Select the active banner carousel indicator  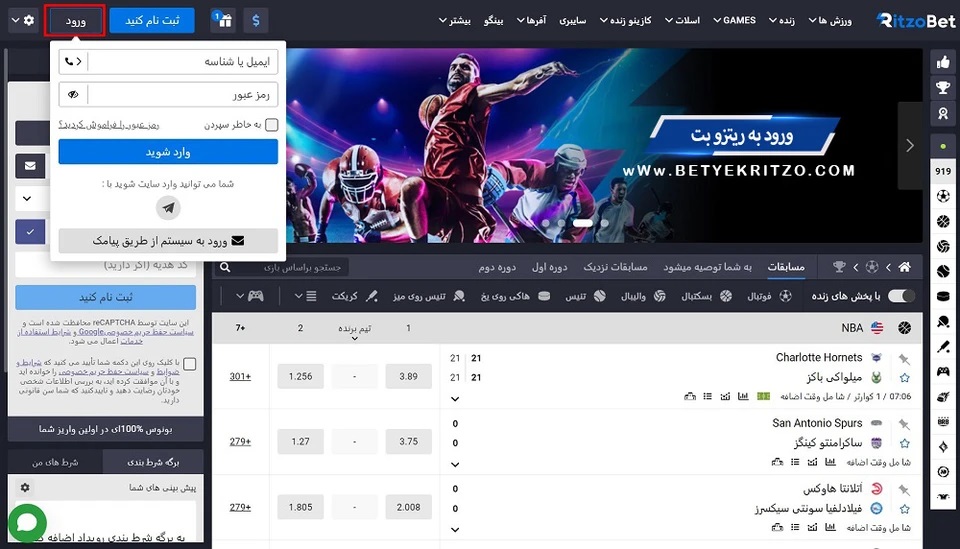tap(583, 223)
